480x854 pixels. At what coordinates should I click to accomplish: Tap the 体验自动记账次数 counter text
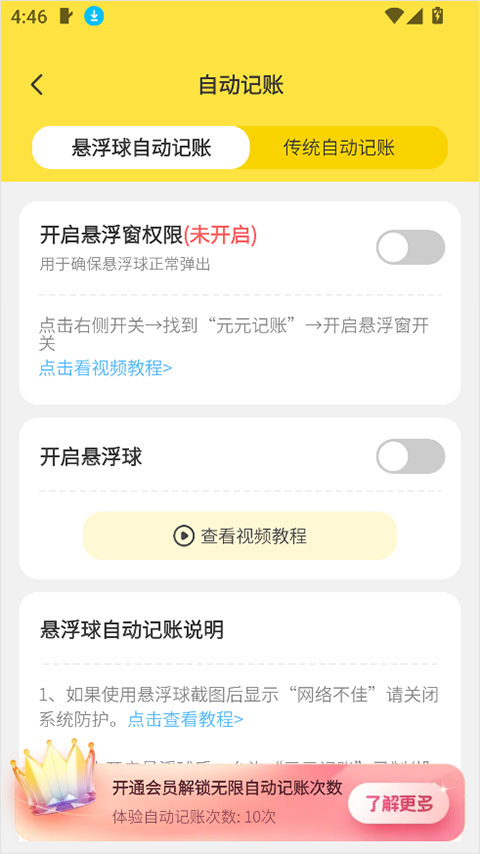pyautogui.click(x=194, y=817)
